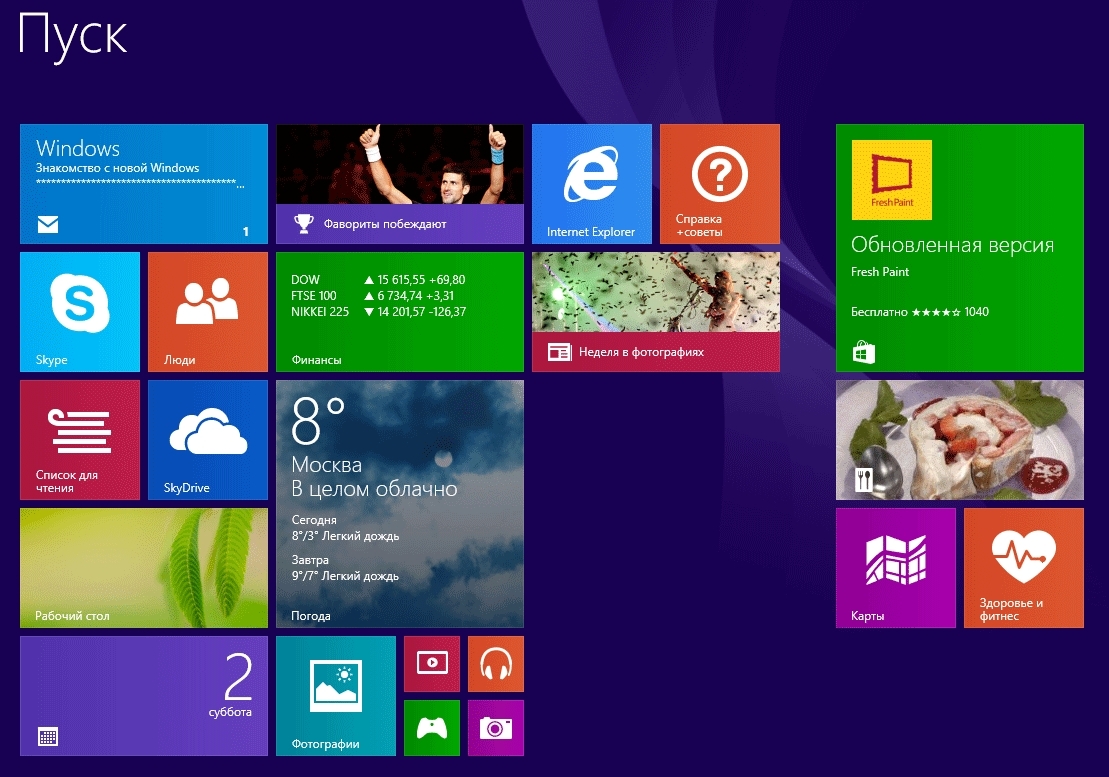This screenshot has height=777, width=1109.
Task: Click the FTSE 100 row in Финансы
Action: [373, 296]
